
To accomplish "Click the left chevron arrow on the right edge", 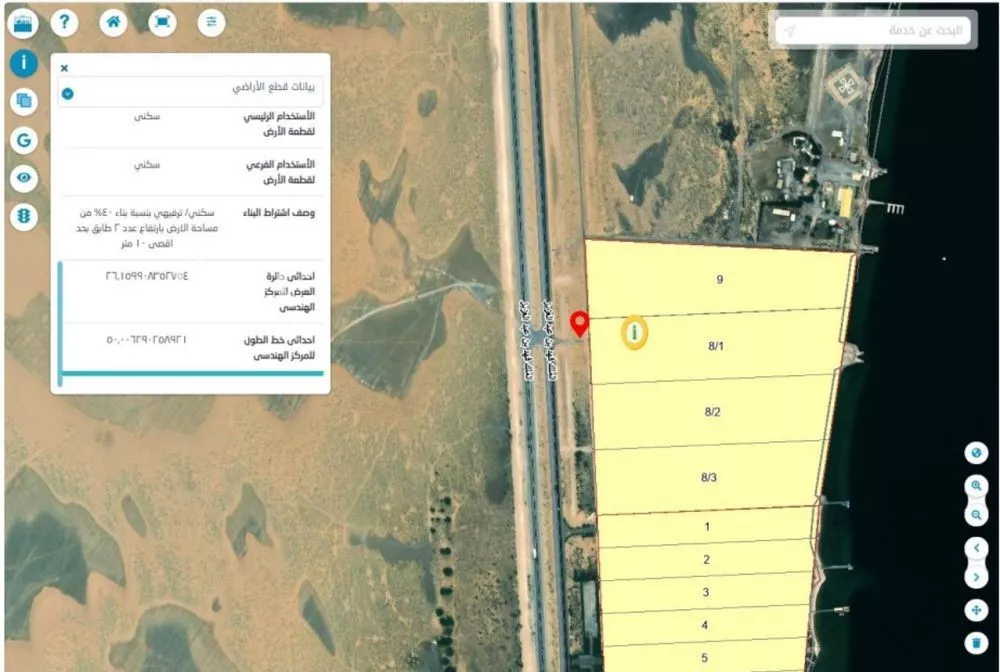I will (x=977, y=548).
